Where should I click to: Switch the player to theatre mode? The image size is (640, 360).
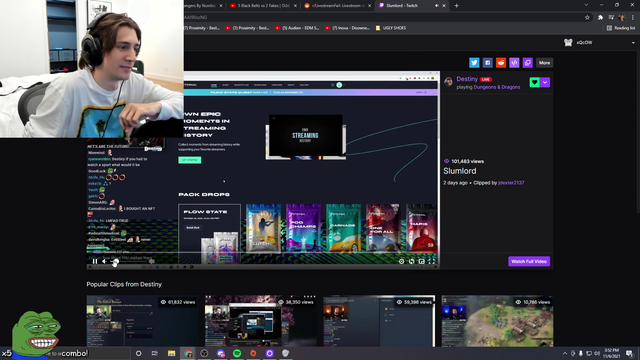422,261
